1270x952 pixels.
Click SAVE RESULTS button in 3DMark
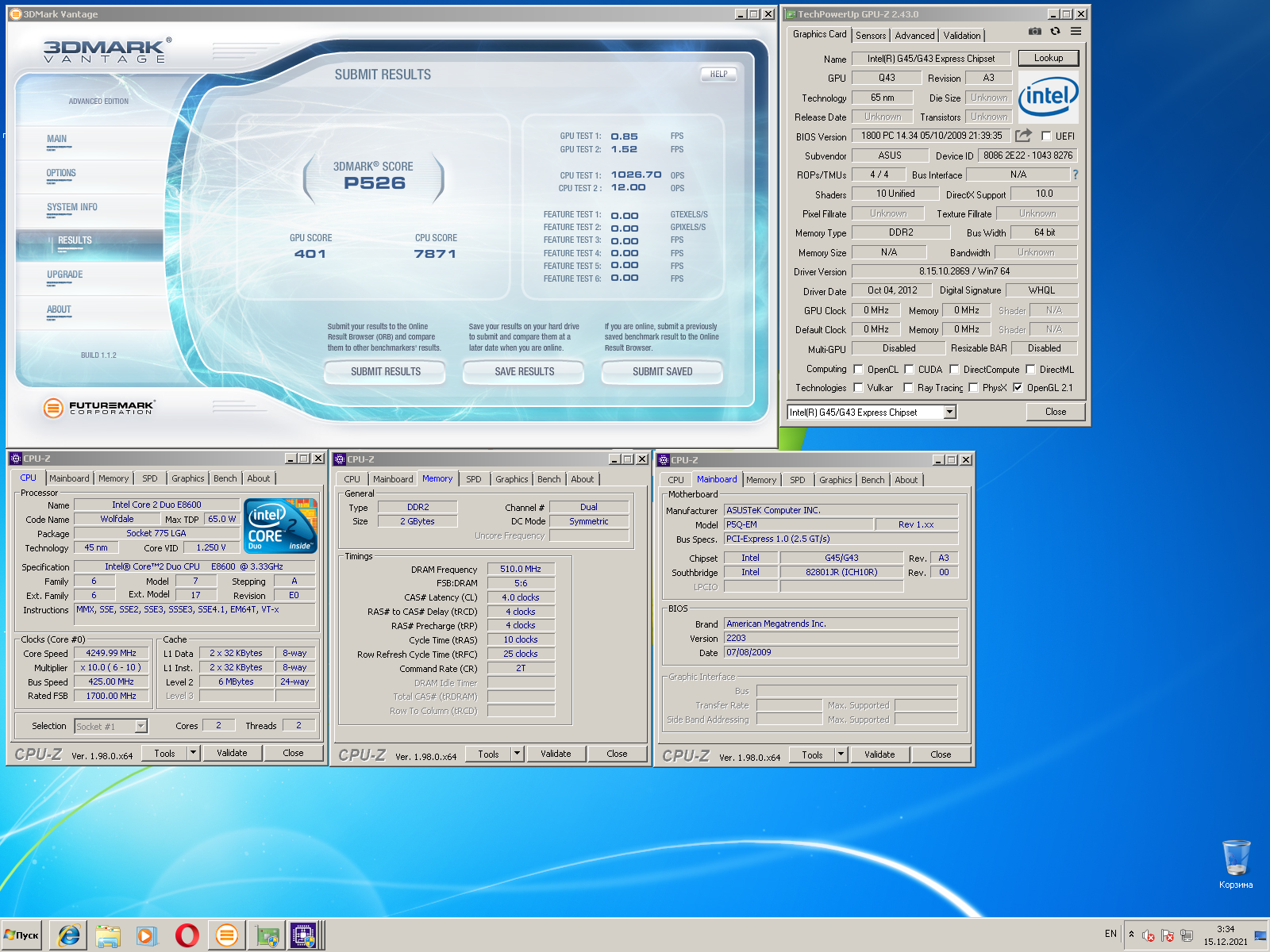coord(524,371)
